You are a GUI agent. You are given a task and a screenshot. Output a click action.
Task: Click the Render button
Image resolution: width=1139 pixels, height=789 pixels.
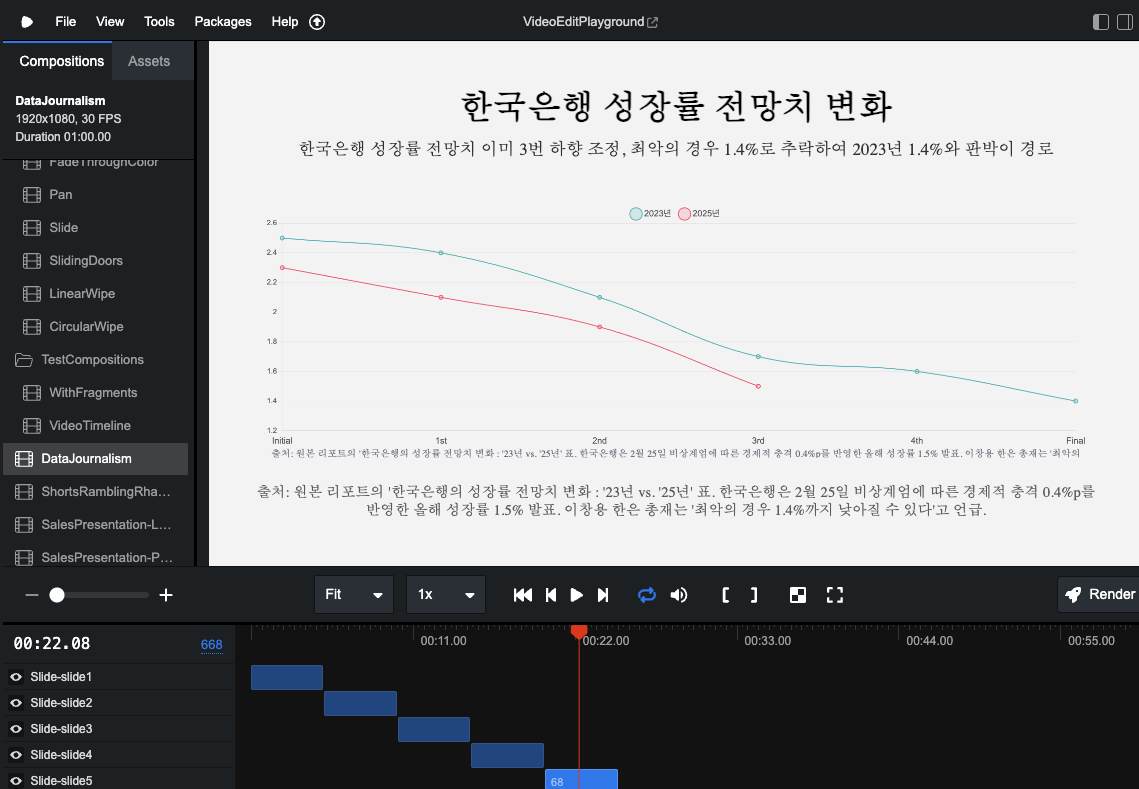(x=1099, y=595)
